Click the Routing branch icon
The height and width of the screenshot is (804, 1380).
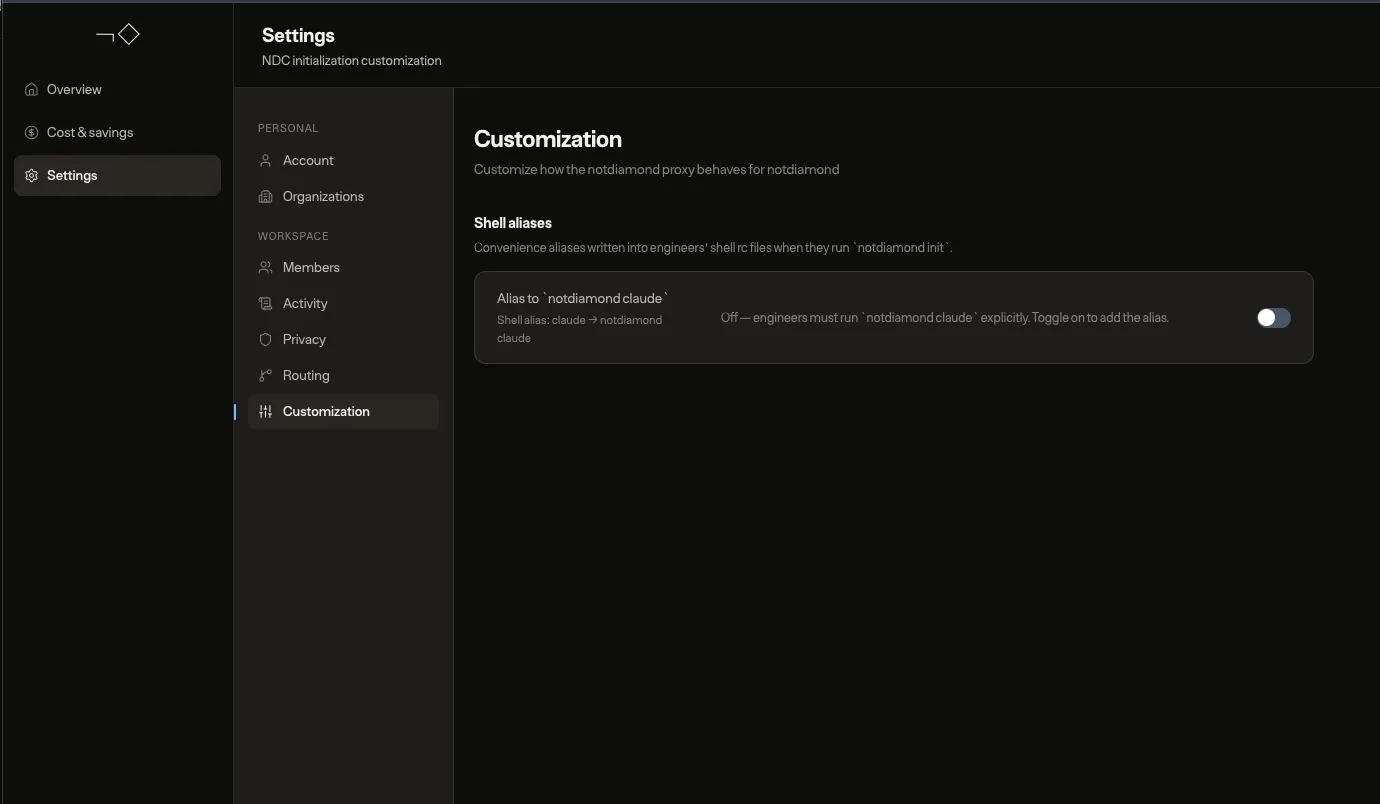click(x=265, y=375)
